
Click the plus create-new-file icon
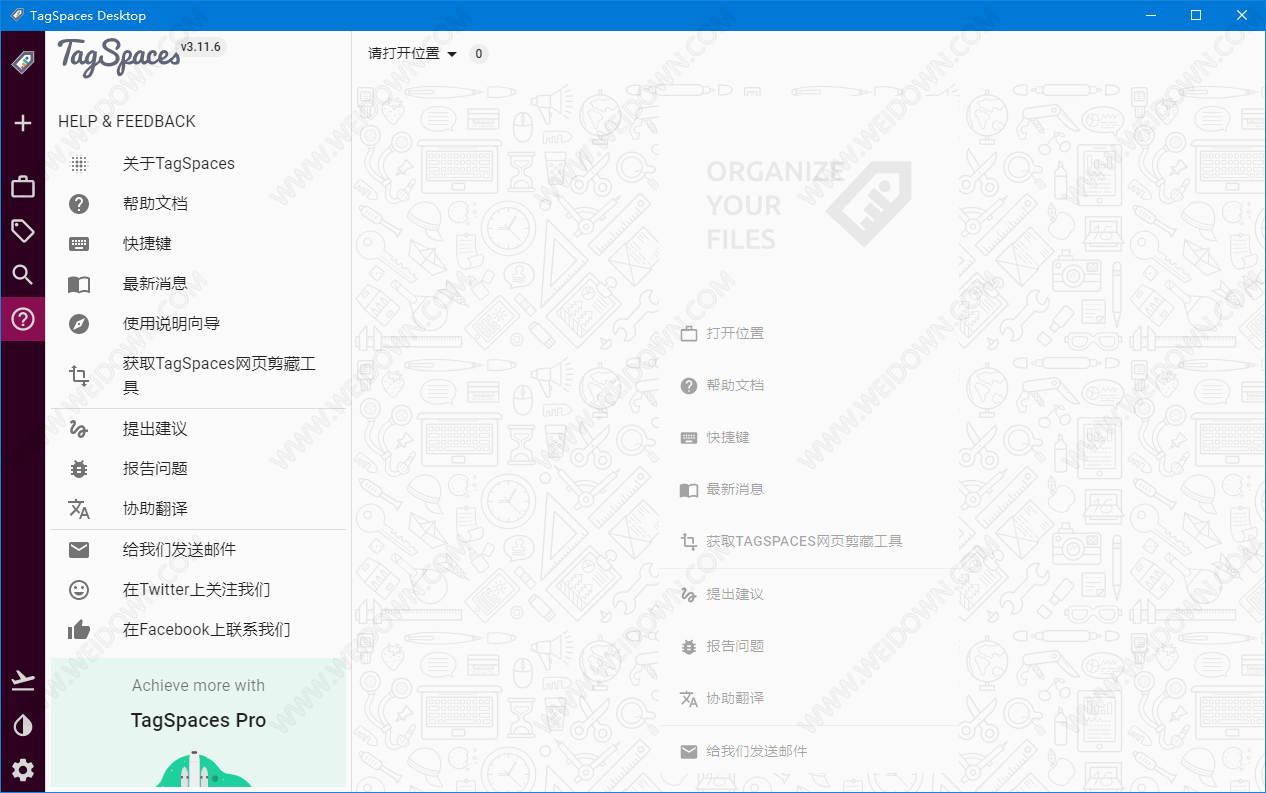tap(22, 123)
